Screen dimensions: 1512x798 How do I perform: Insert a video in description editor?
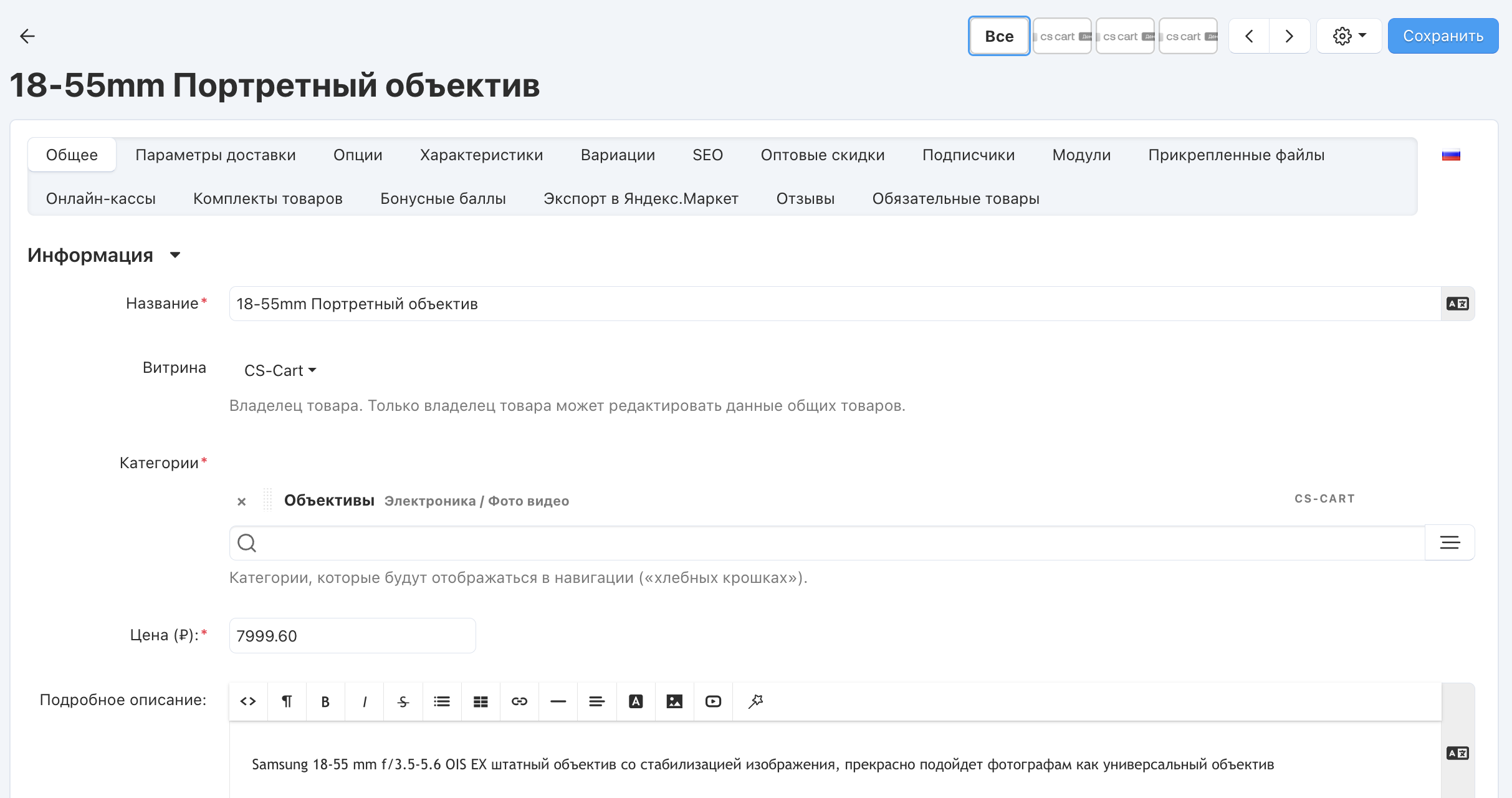713,701
